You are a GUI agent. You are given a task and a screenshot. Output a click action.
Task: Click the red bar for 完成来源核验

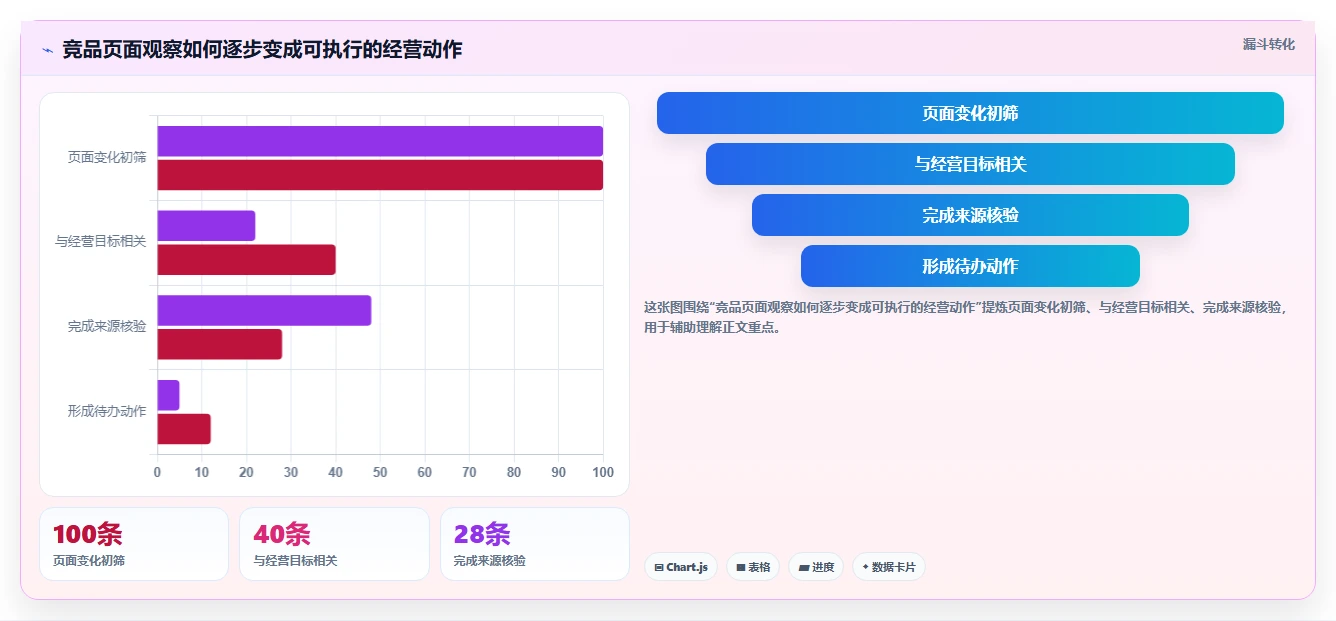[x=219, y=344]
